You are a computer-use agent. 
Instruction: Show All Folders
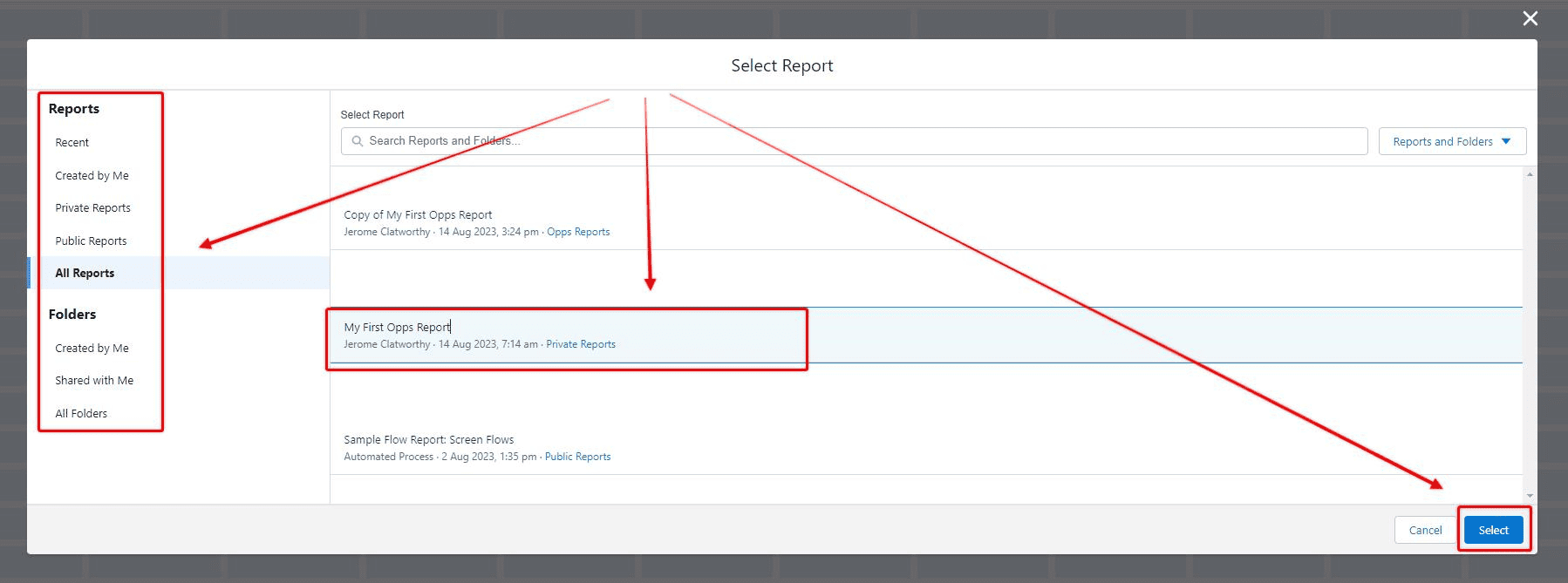point(81,413)
